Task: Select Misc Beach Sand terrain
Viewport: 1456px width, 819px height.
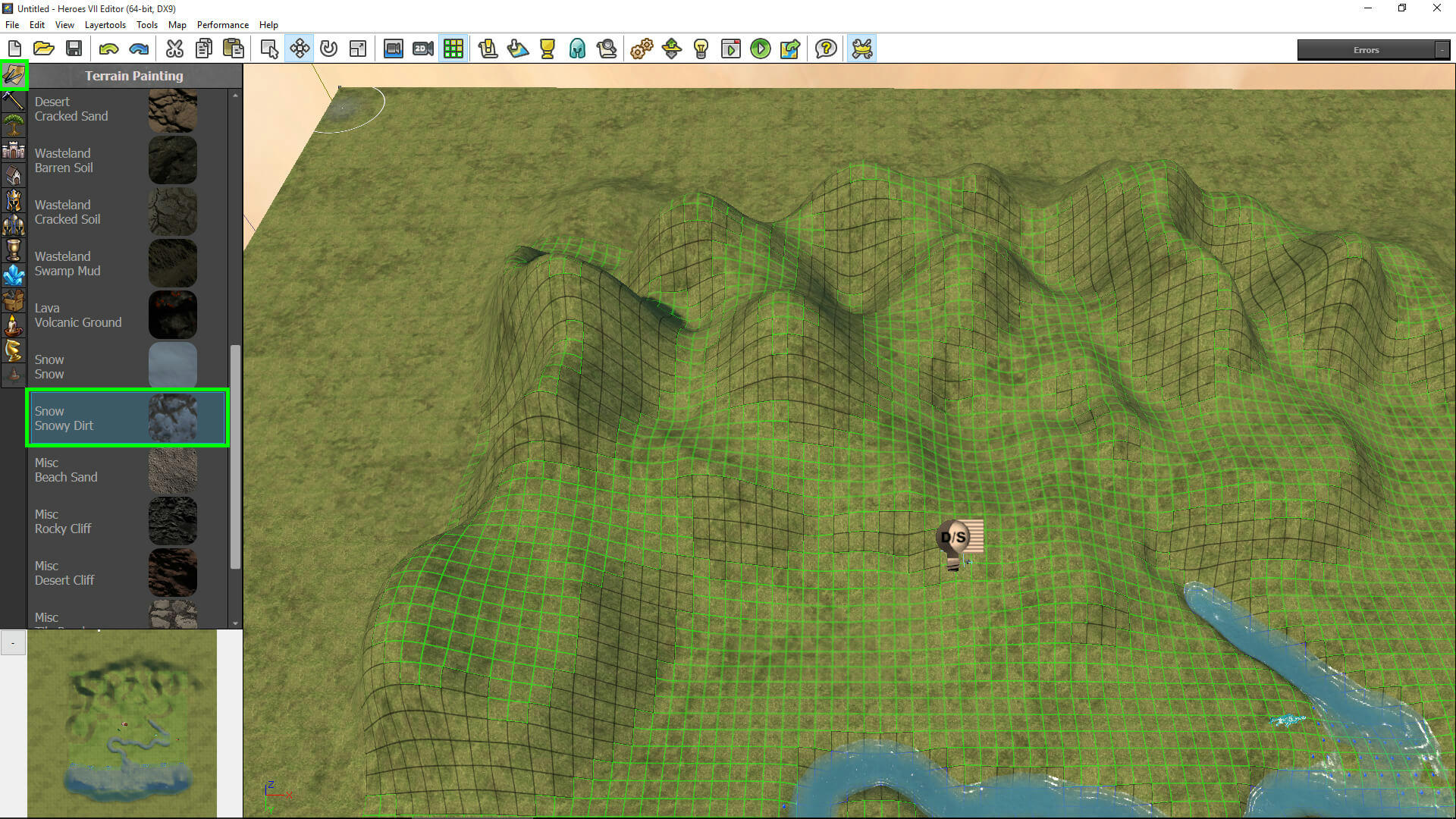Action: coord(127,469)
